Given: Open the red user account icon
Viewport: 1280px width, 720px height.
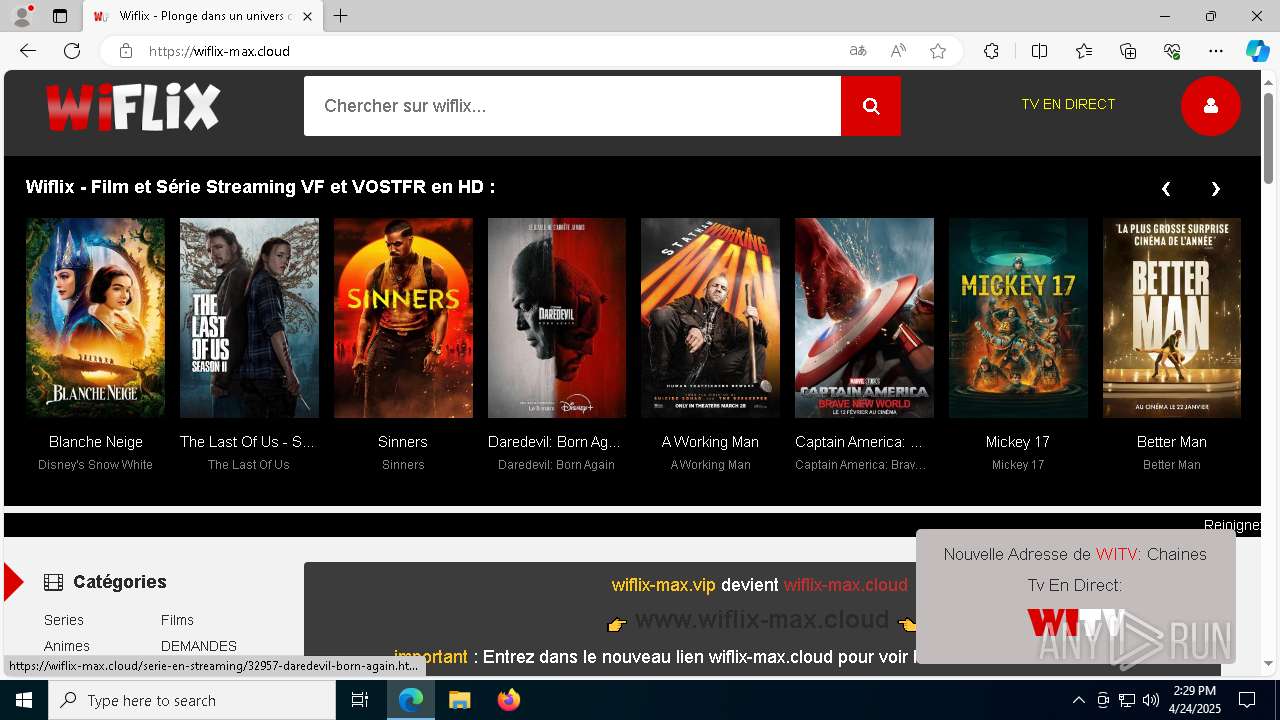Looking at the screenshot, I should coord(1211,105).
